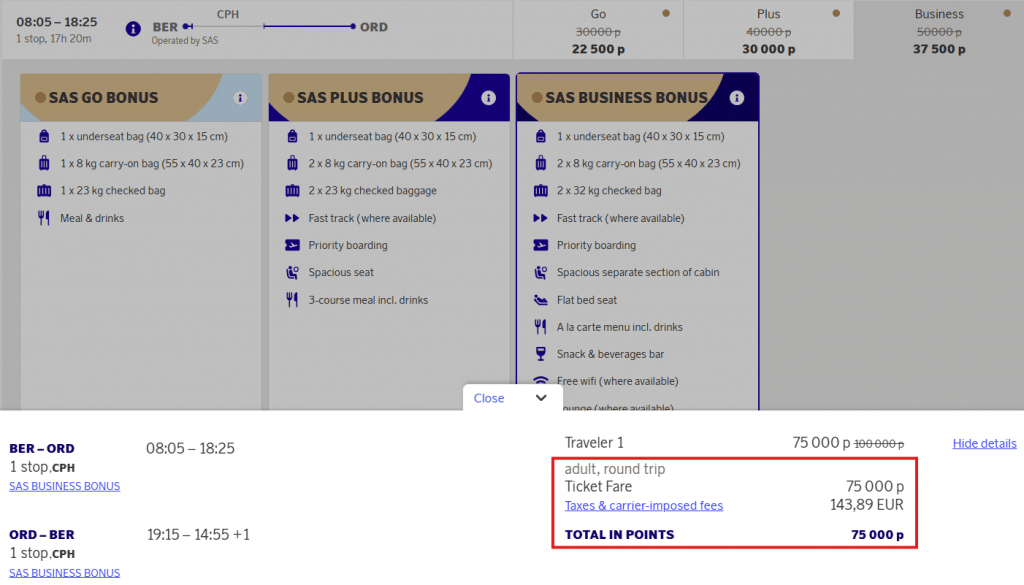Open info icon on SAS Go Bonus card
This screenshot has width=1024, height=585.
(240, 98)
